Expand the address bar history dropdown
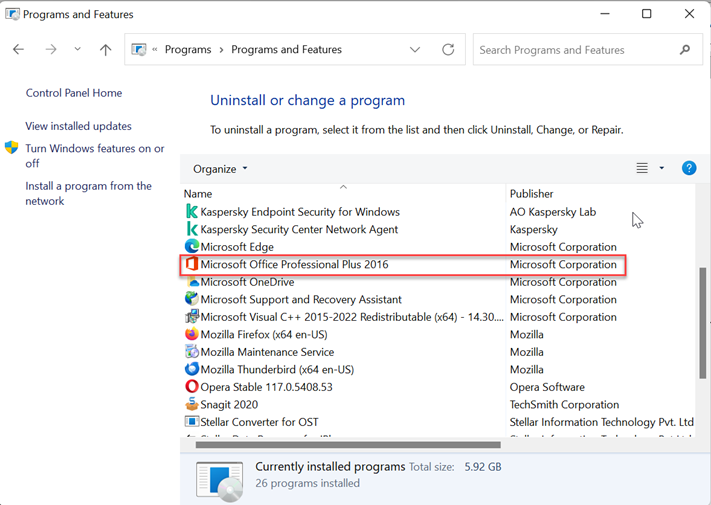 [x=415, y=49]
